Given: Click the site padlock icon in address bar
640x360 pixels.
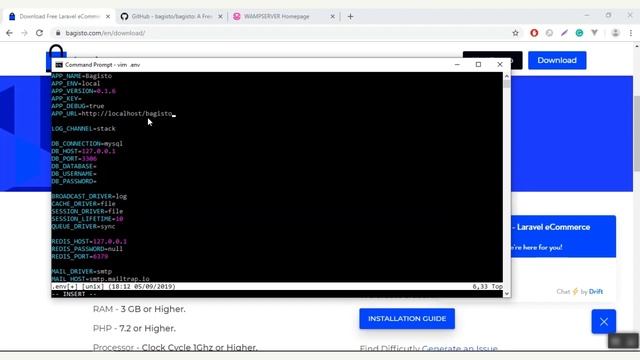Looking at the screenshot, I should click(x=58, y=33).
